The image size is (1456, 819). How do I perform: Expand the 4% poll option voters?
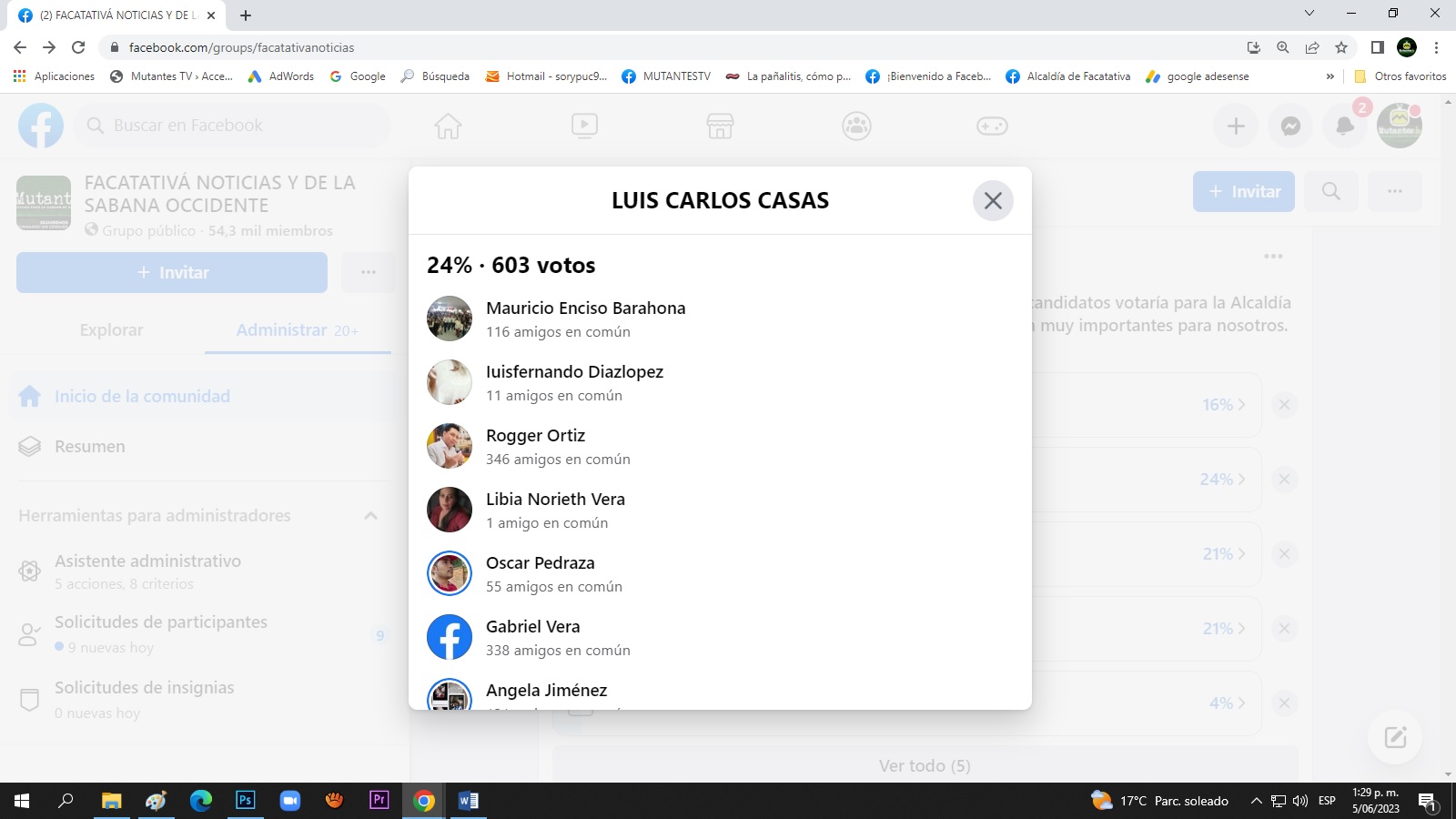1227,703
